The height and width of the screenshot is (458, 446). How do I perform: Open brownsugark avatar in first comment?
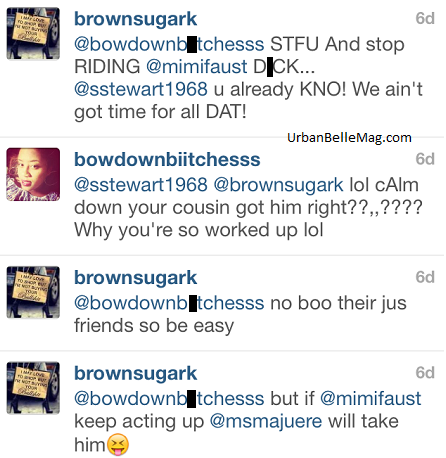[33, 33]
